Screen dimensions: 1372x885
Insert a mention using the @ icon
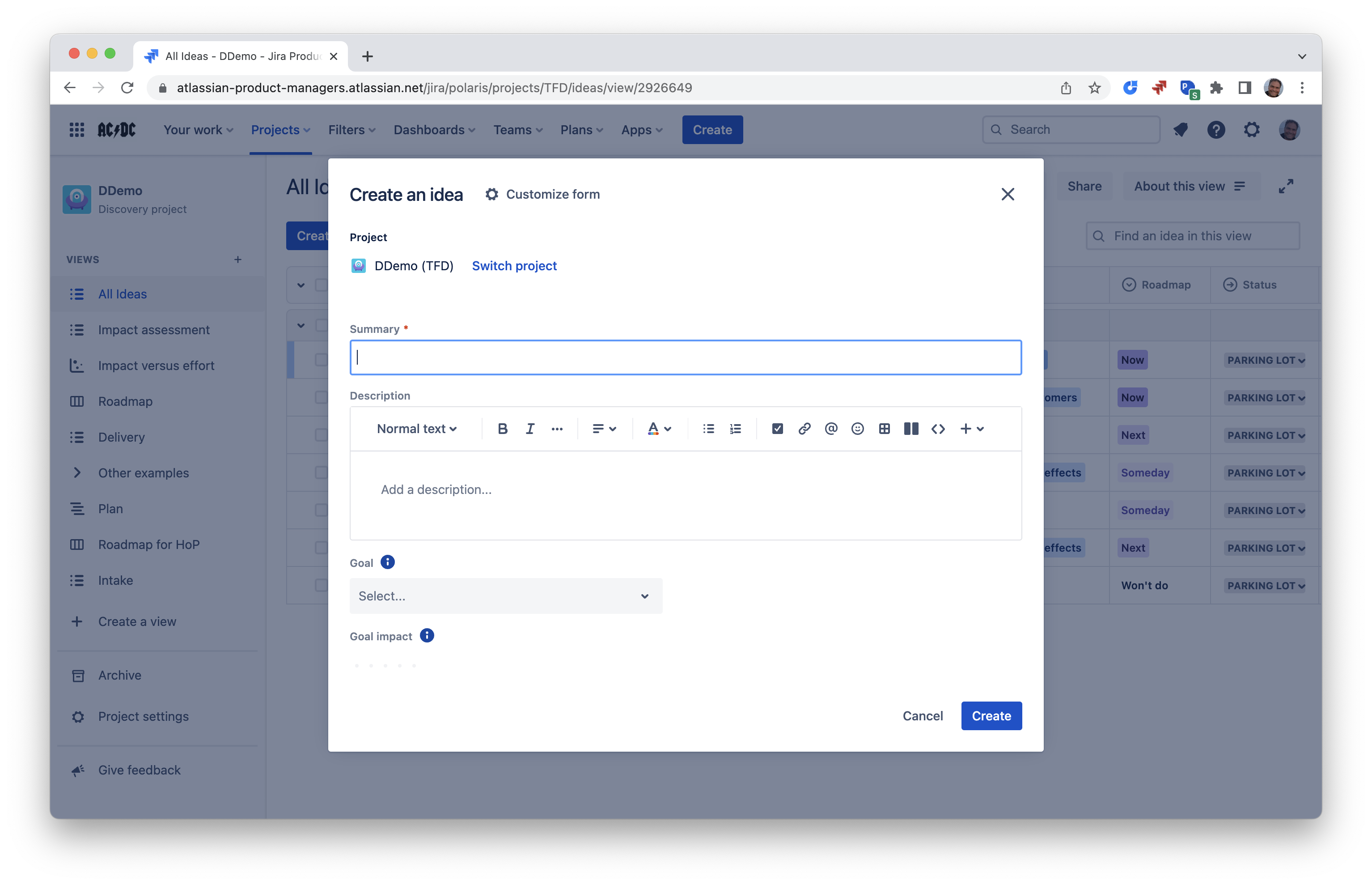830,429
